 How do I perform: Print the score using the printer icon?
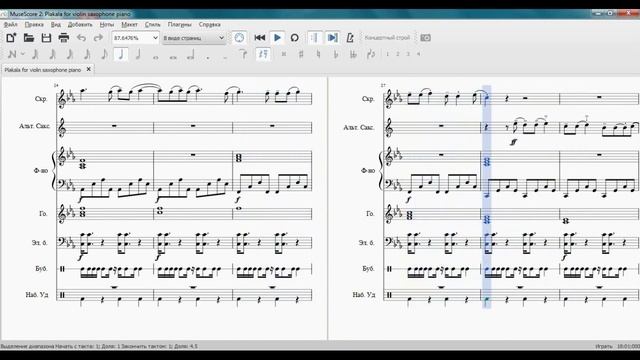tap(64, 38)
